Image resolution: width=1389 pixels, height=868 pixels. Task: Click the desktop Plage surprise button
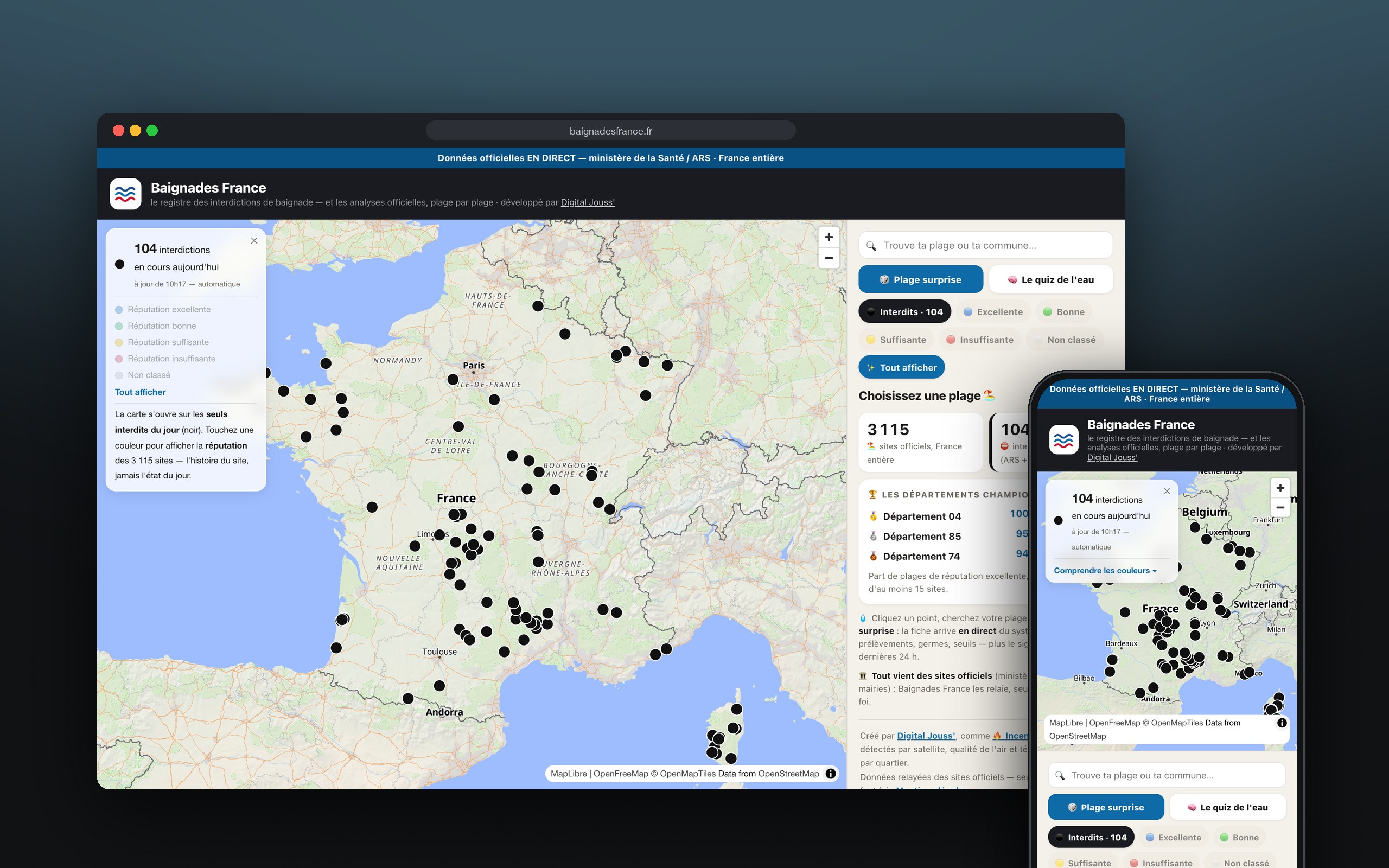coord(921,279)
